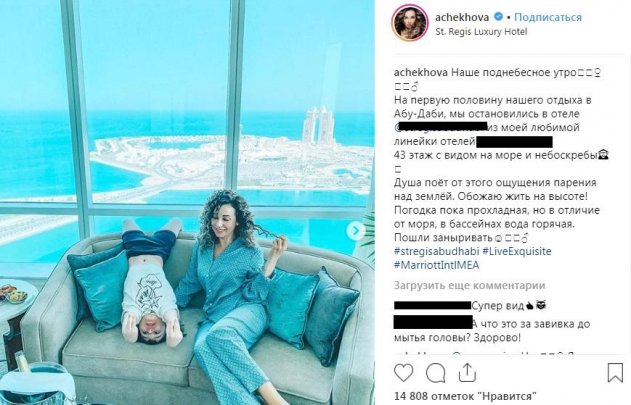The height and width of the screenshot is (405, 631).
Task: Click the comment about завивка до мытья головы
Action: (x=492, y=331)
